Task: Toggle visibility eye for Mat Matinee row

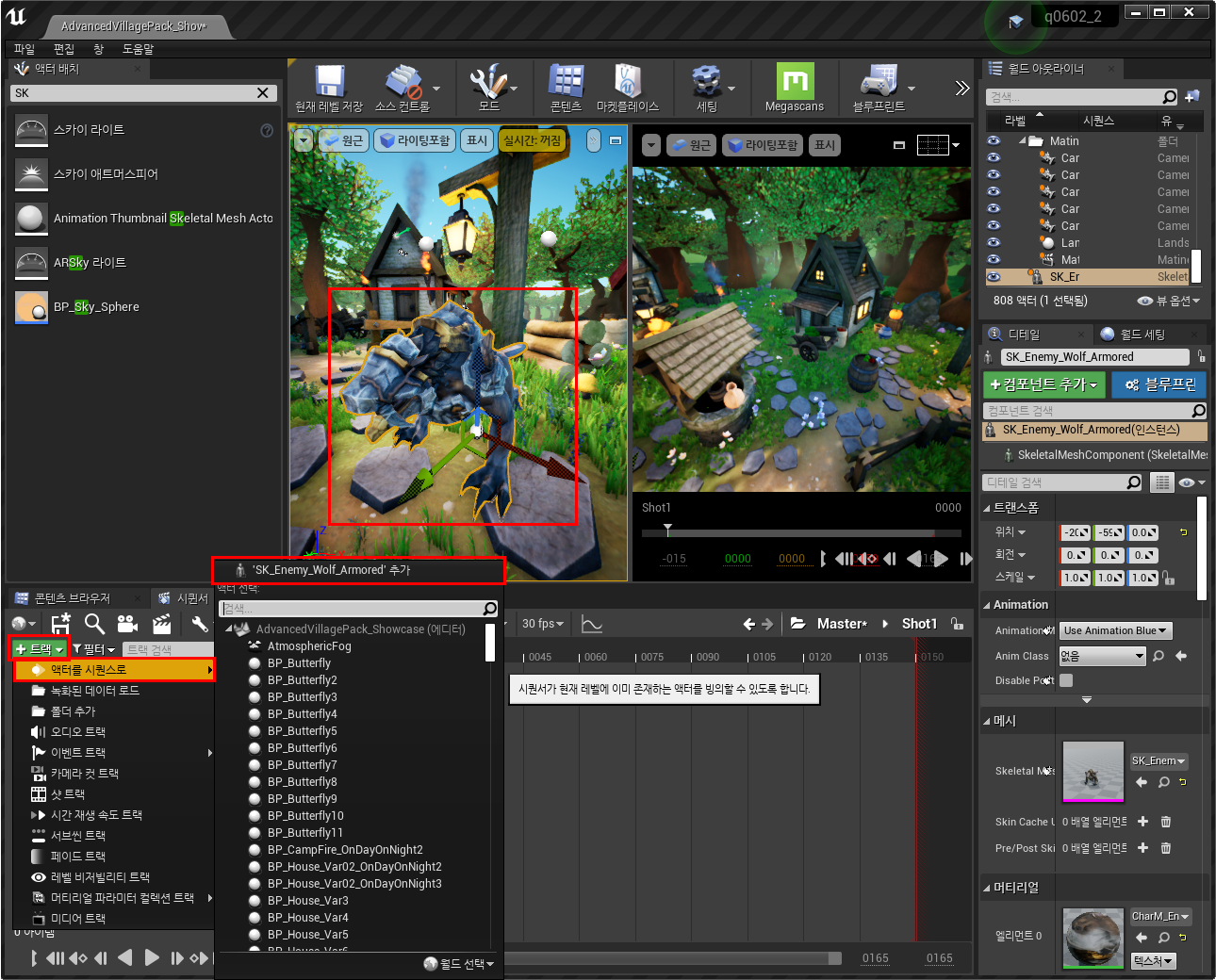Action: [x=994, y=259]
